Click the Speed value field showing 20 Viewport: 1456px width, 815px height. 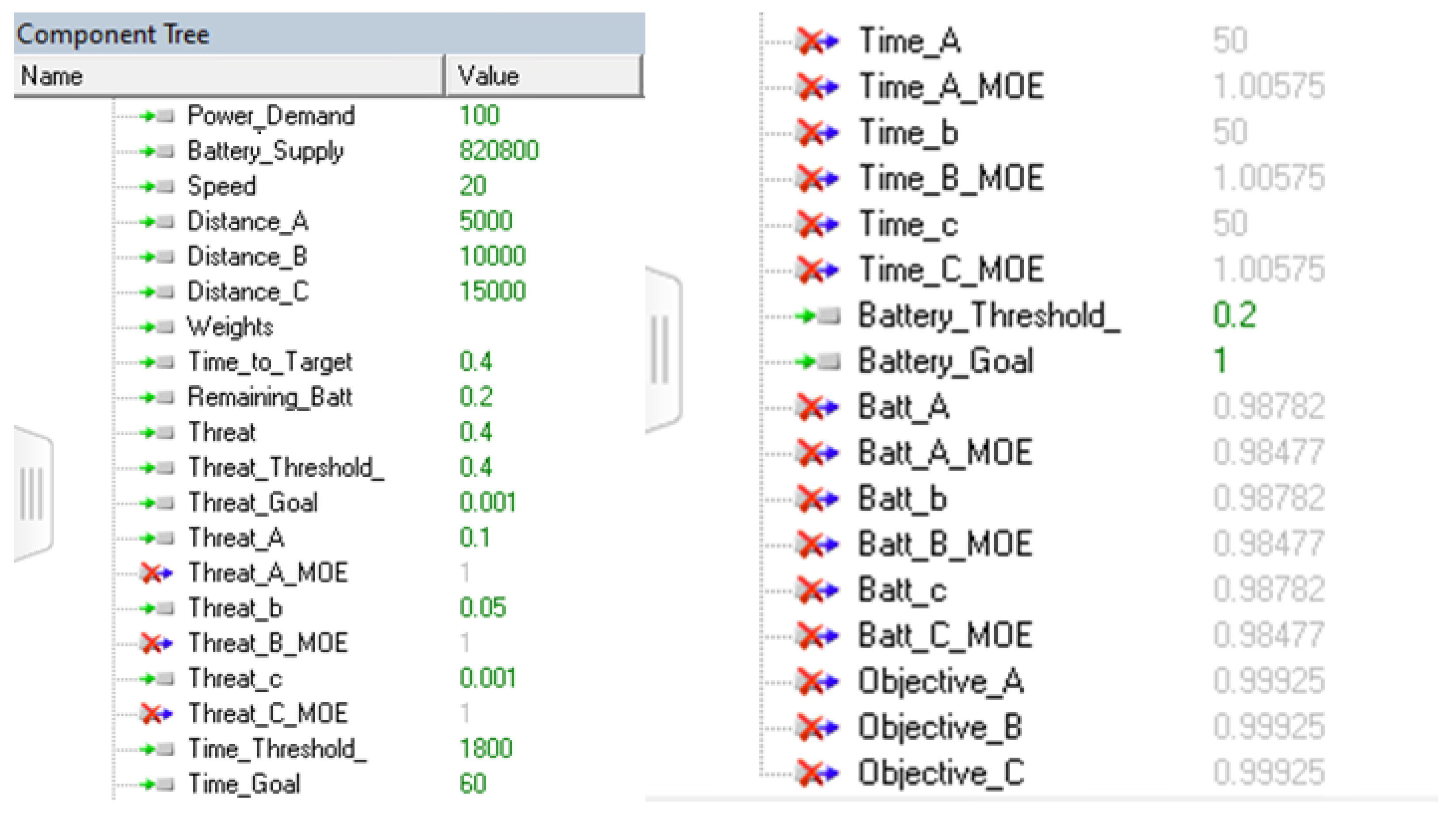[x=473, y=186]
